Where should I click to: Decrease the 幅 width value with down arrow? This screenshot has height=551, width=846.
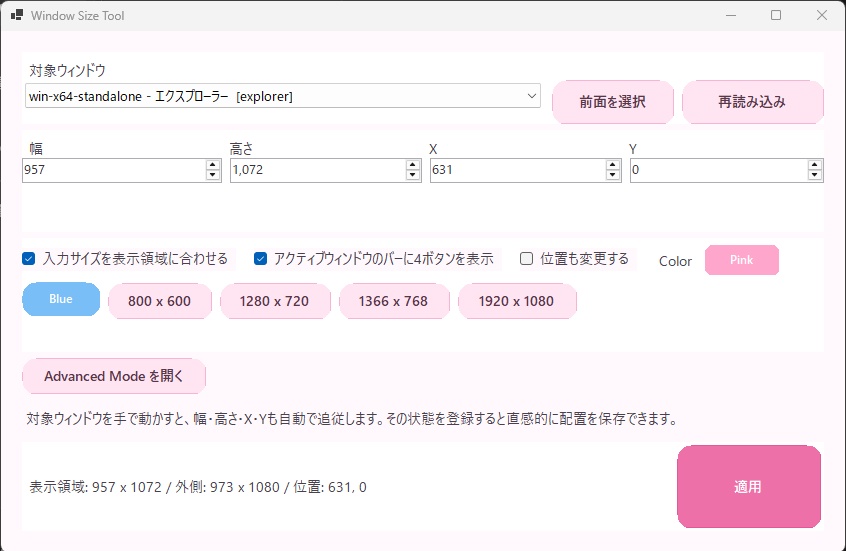(x=213, y=175)
